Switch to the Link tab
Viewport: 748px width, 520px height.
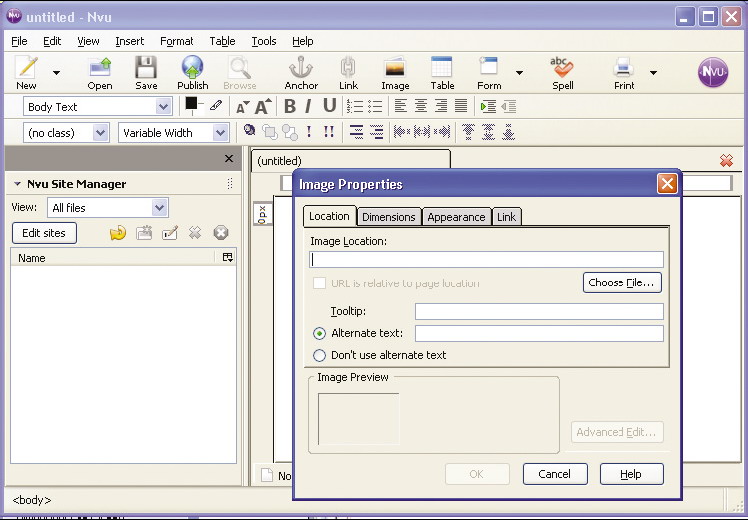click(x=507, y=217)
